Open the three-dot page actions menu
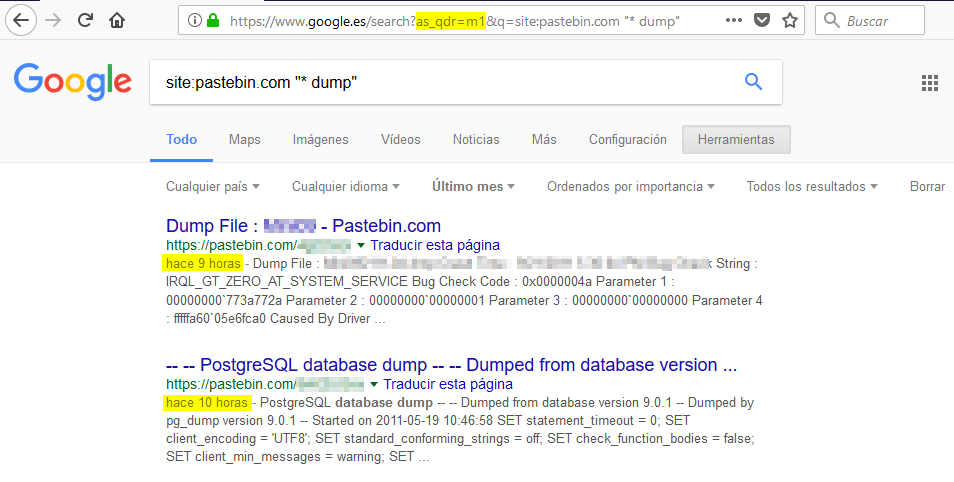 pyautogui.click(x=733, y=20)
